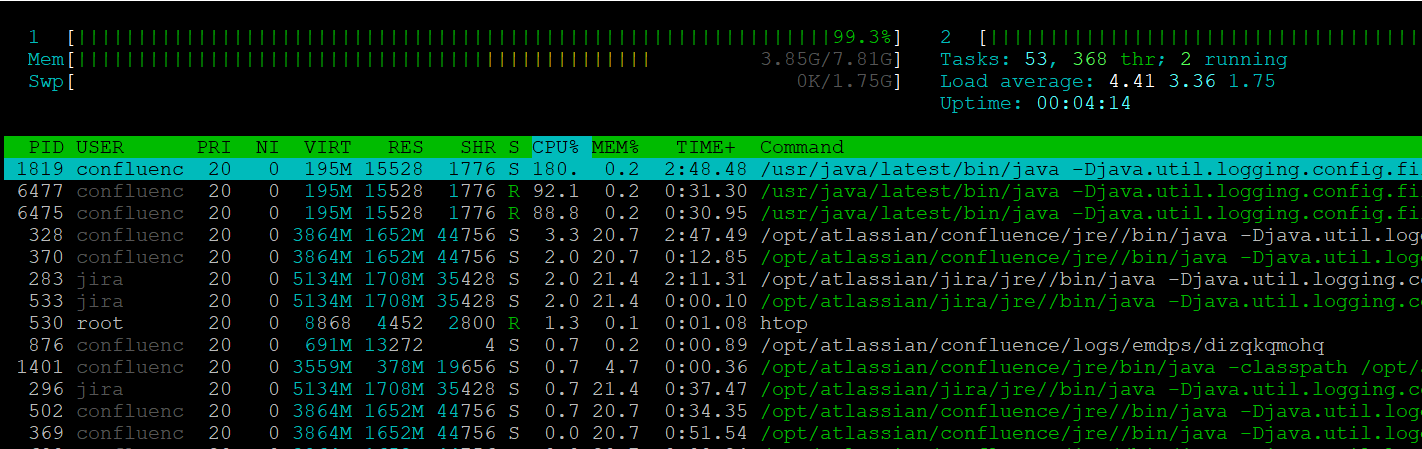Click the USER column header

click(x=100, y=147)
